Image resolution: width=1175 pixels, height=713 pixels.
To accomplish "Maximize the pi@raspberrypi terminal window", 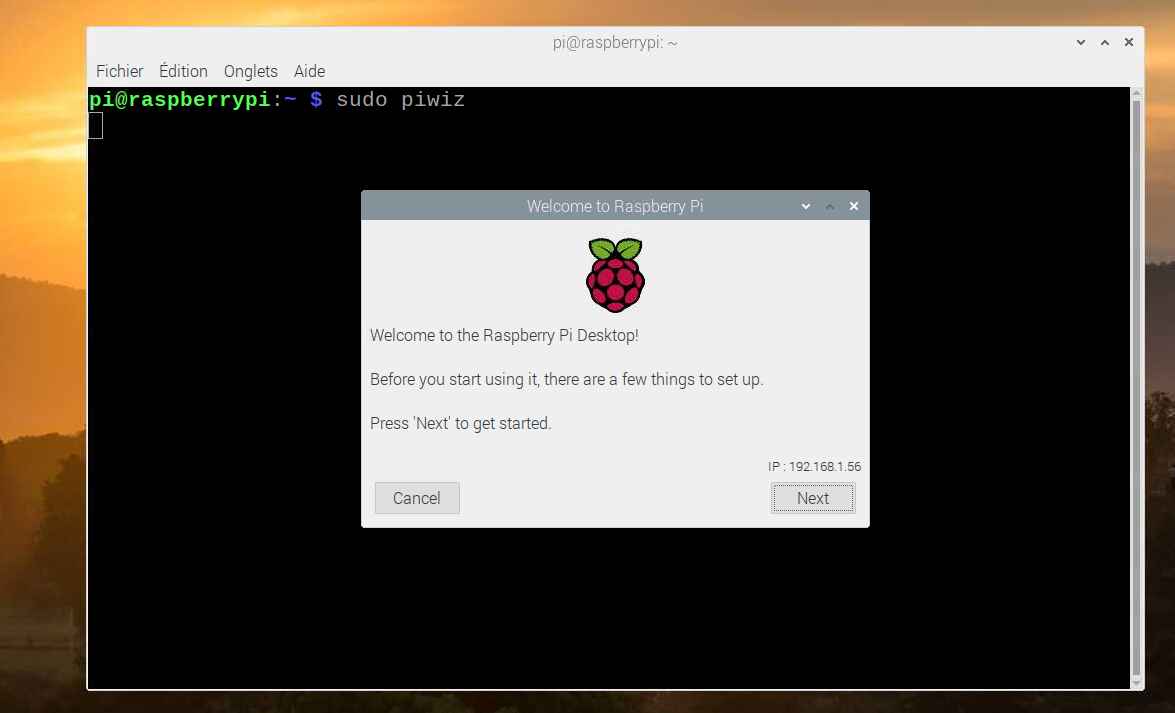I will pos(1105,42).
